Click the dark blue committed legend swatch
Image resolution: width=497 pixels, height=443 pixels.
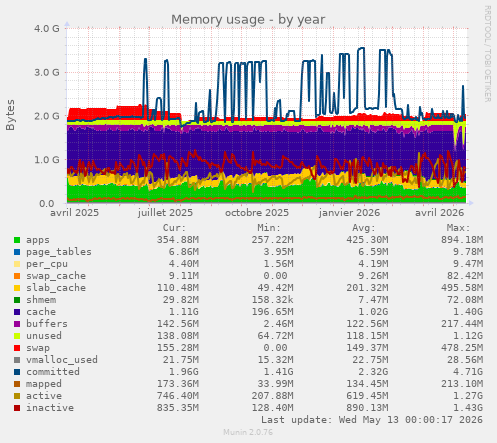pyautogui.click(x=17, y=372)
